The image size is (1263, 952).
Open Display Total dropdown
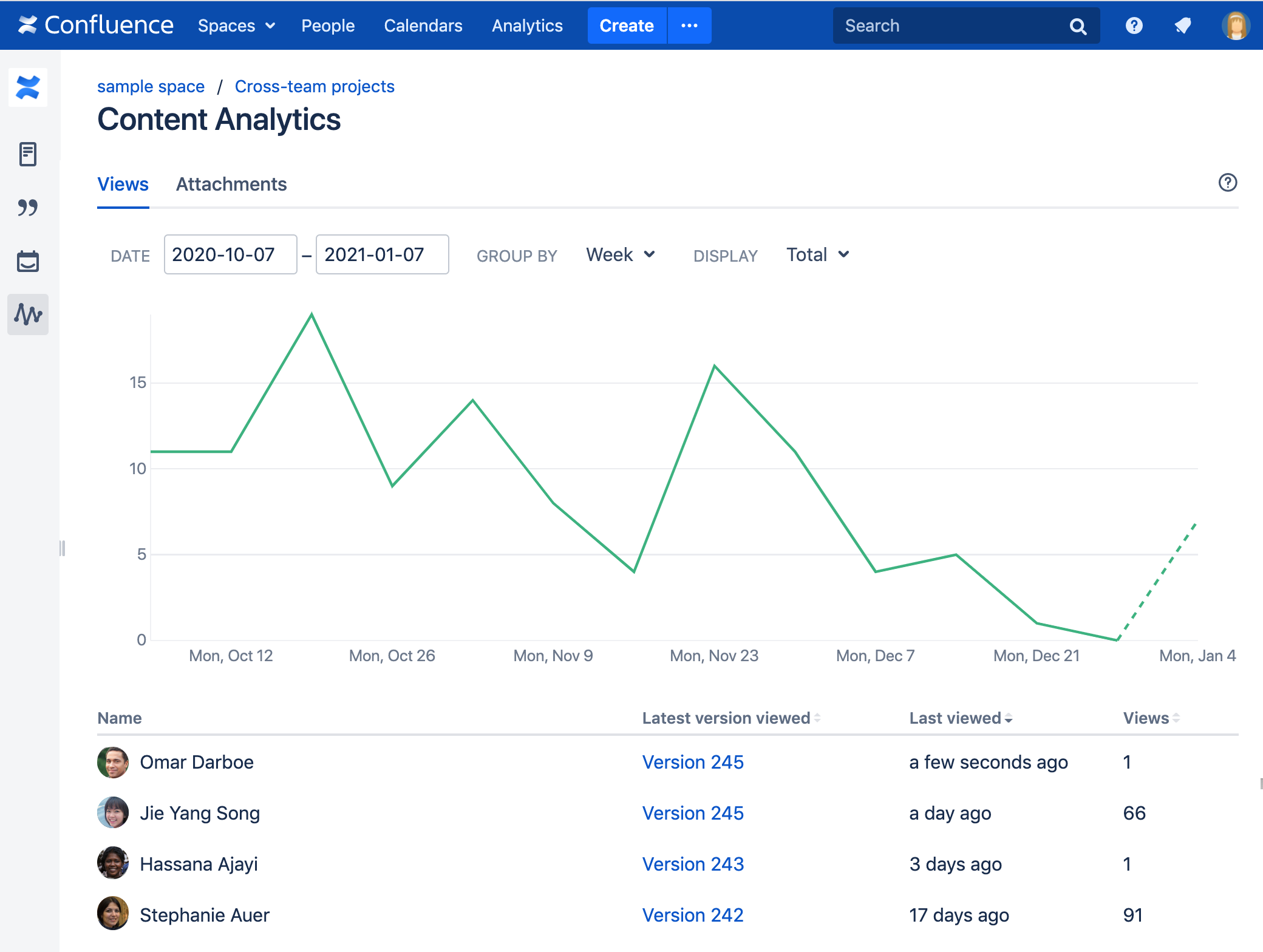[x=817, y=254]
